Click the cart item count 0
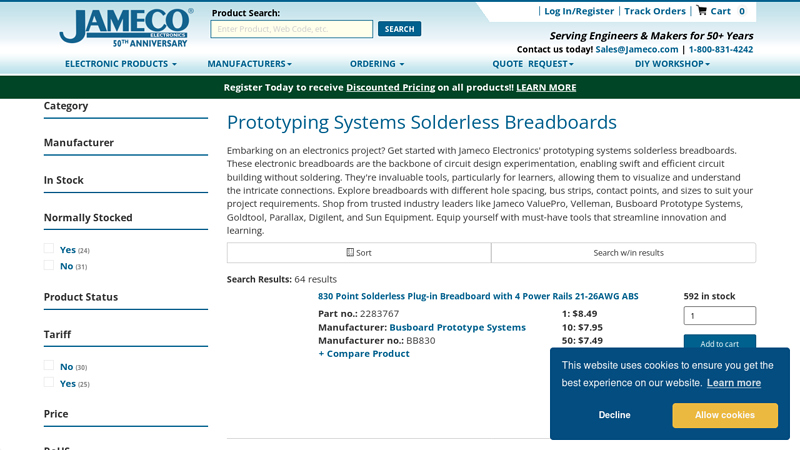 [742, 11]
